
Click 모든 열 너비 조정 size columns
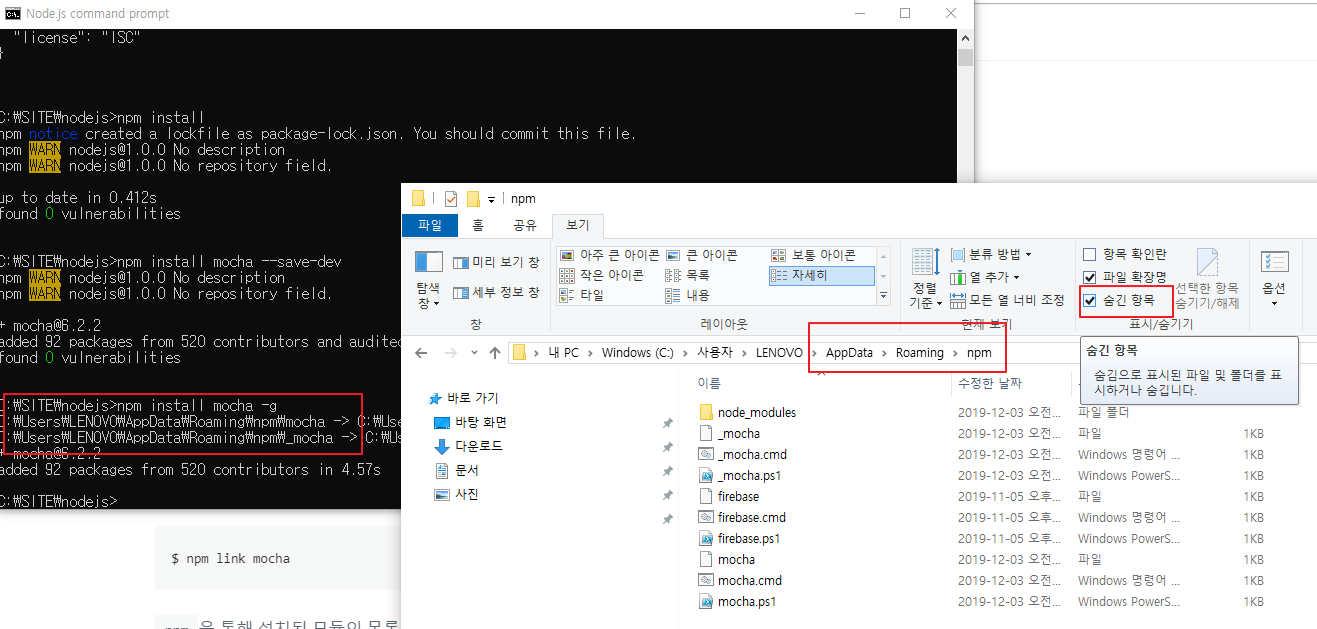[1007, 300]
